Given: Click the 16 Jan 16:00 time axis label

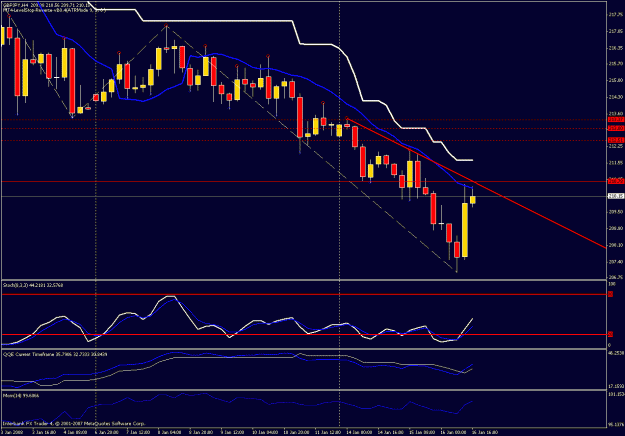Looking at the screenshot, I should 485,432.
